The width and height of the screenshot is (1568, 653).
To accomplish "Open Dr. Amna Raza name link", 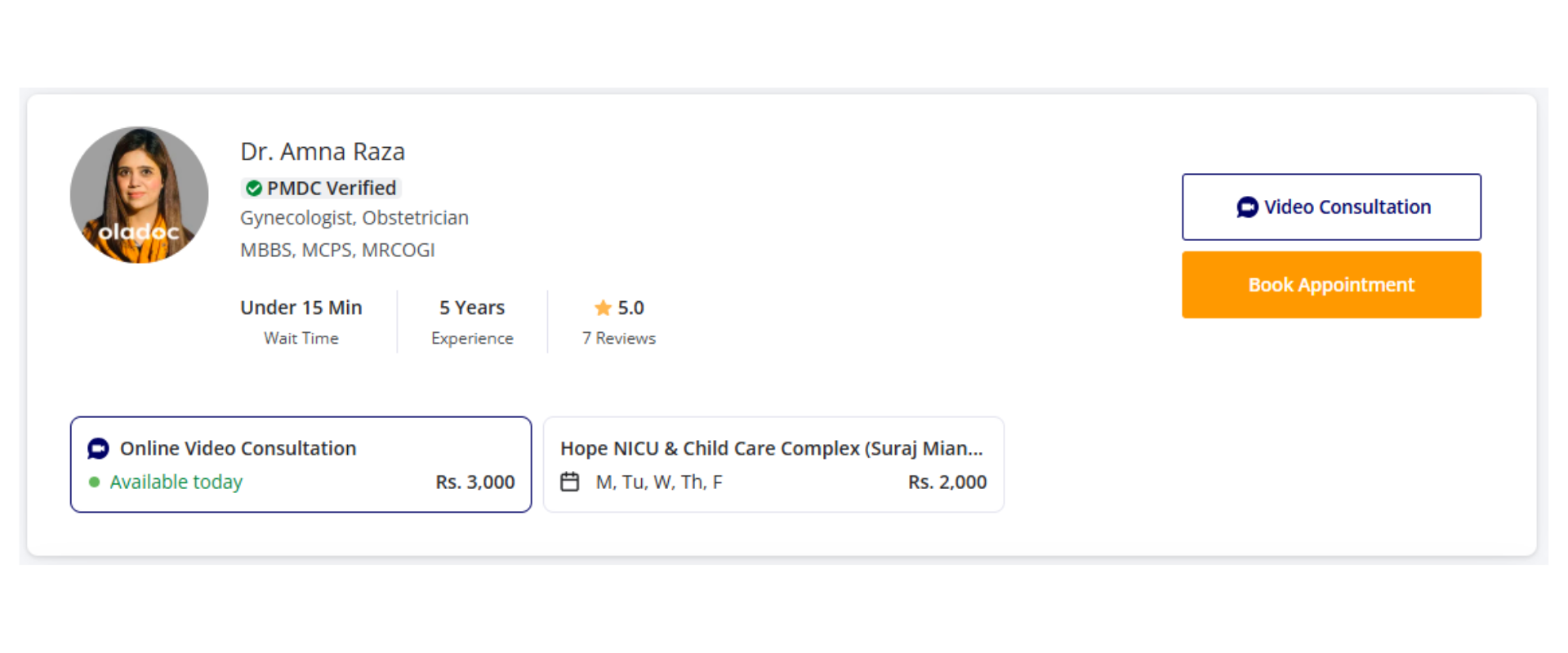I will pos(323,152).
